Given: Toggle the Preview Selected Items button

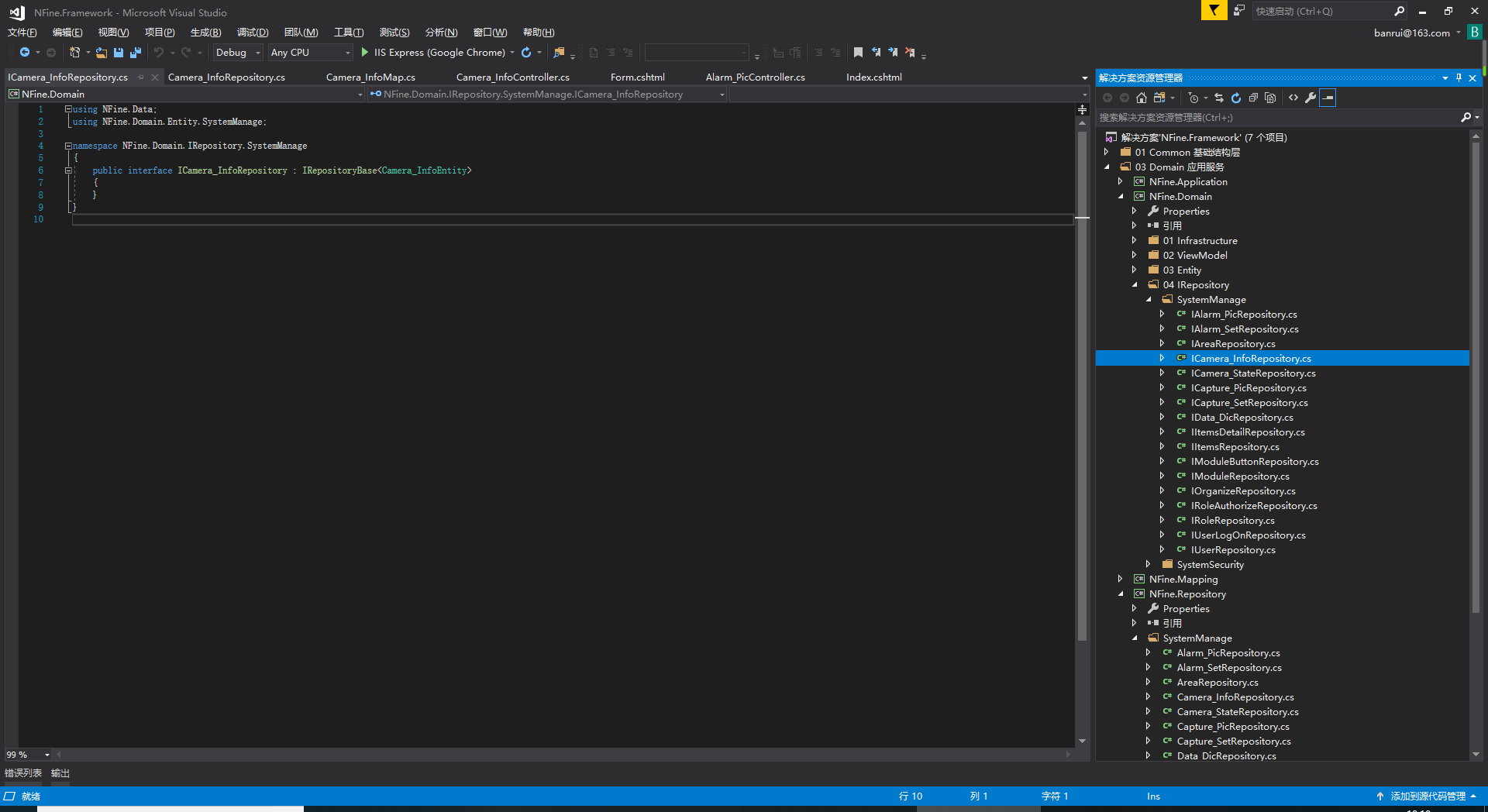Looking at the screenshot, I should 1328,98.
